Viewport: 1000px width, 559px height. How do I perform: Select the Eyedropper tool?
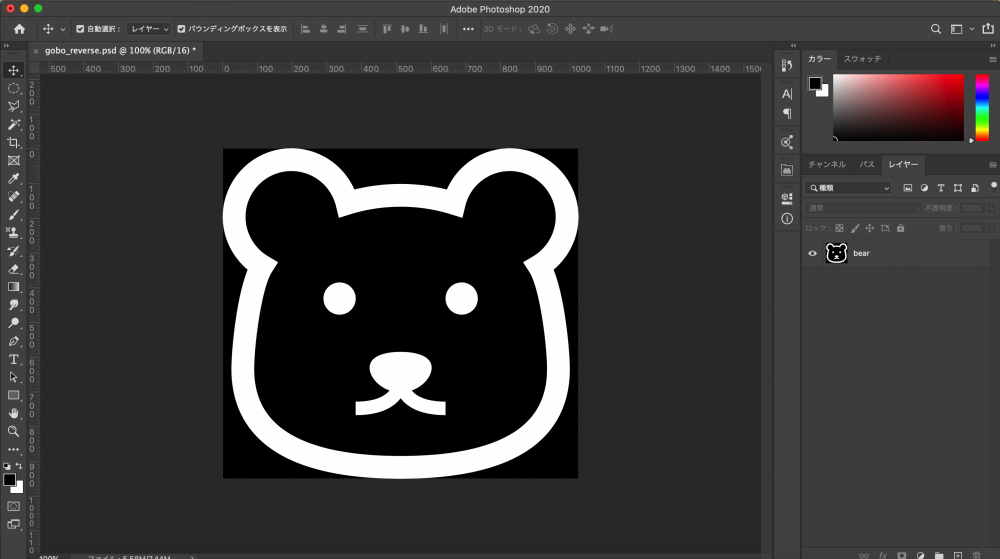(x=14, y=178)
